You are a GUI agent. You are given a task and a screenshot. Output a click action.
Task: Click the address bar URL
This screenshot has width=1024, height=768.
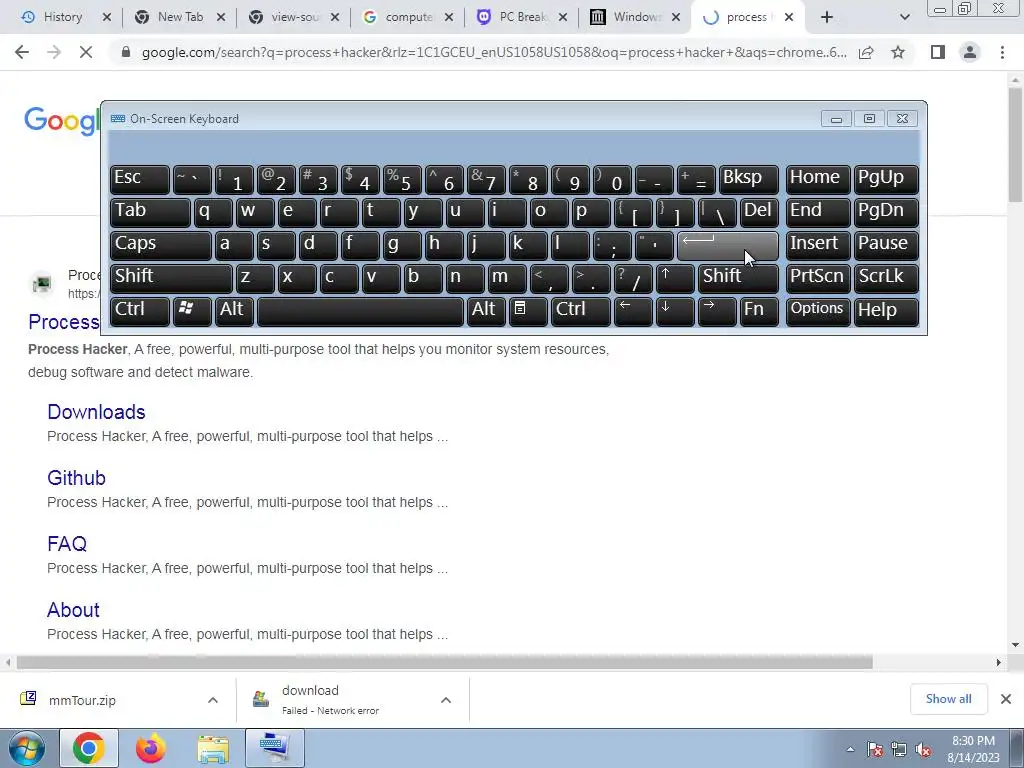click(494, 52)
